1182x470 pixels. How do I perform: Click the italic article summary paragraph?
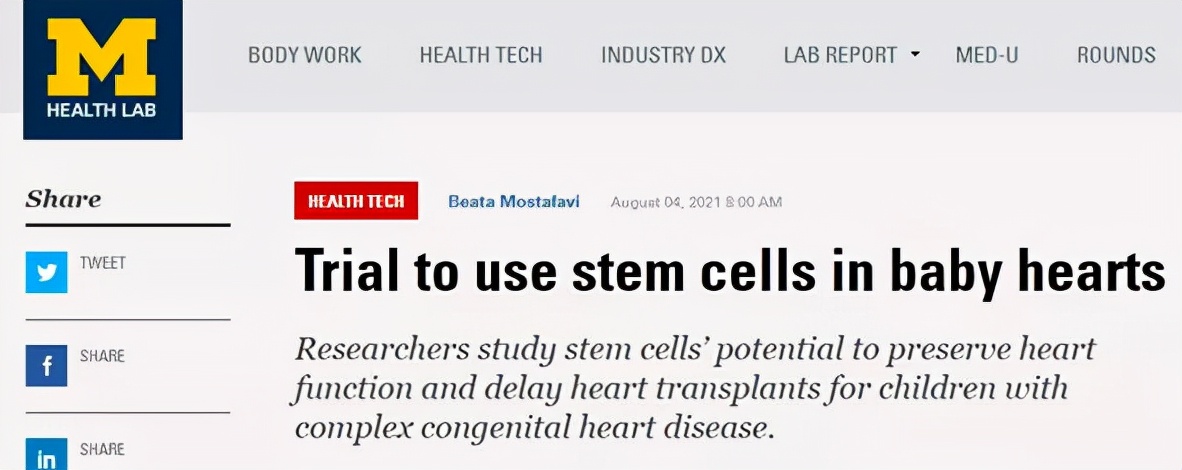695,388
